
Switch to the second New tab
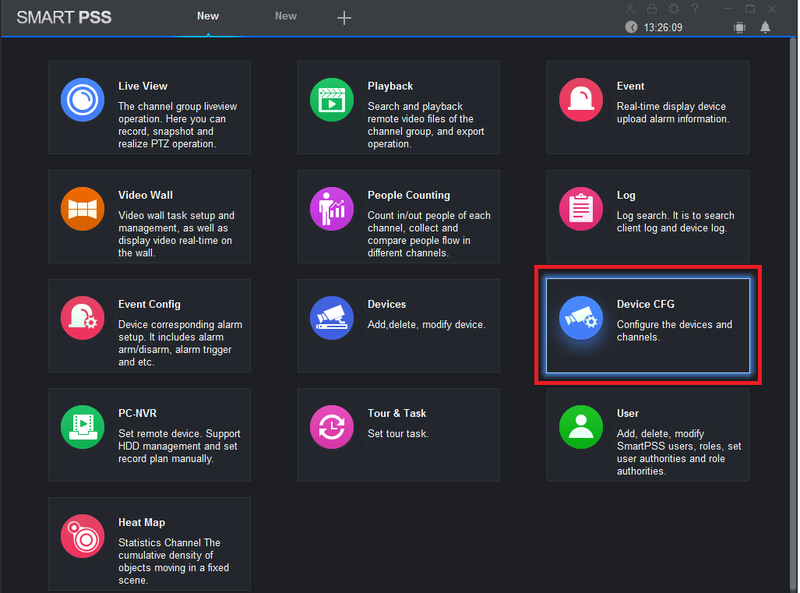(286, 16)
